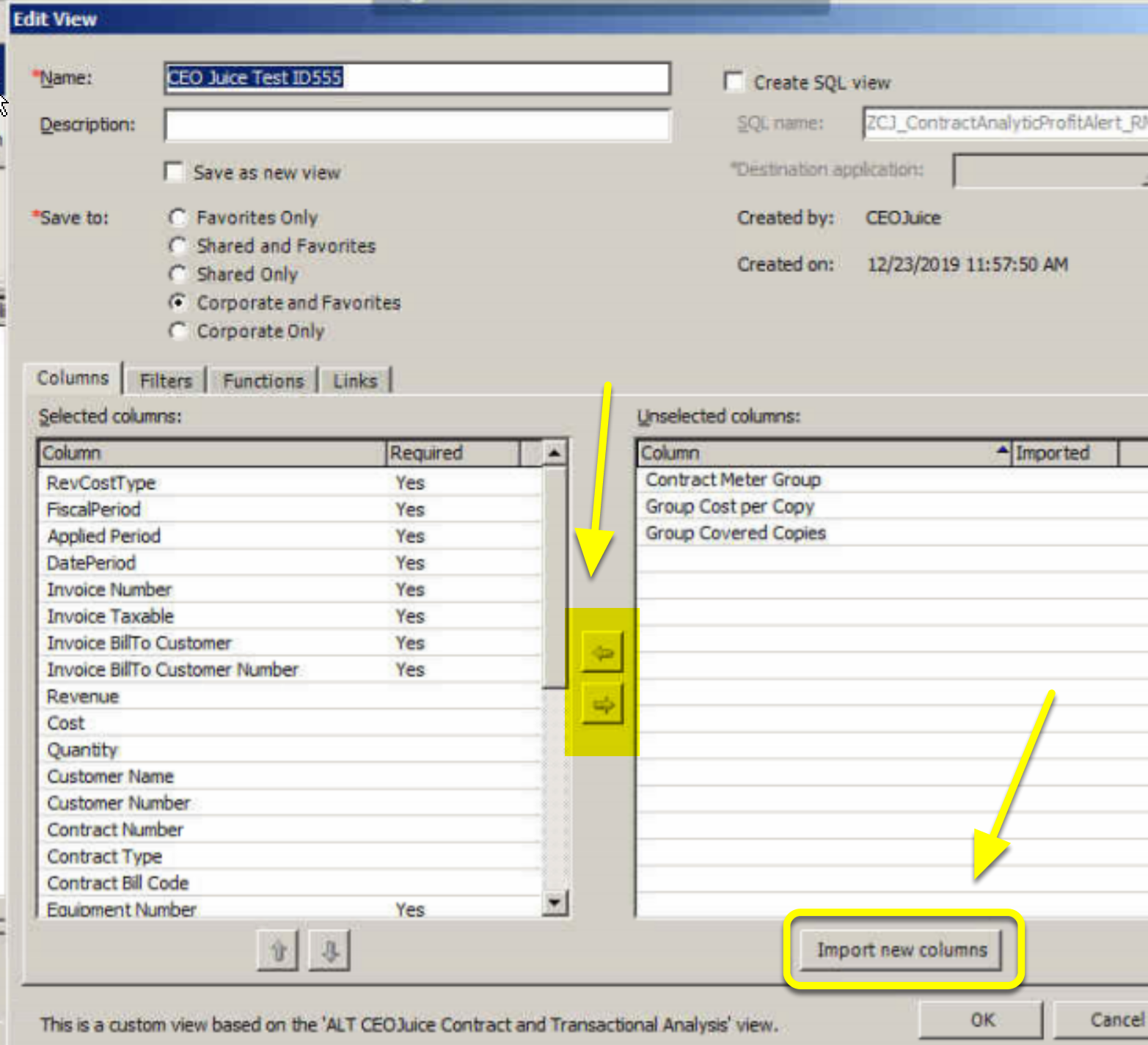
Task: Move selected column up in order
Action: tap(278, 950)
